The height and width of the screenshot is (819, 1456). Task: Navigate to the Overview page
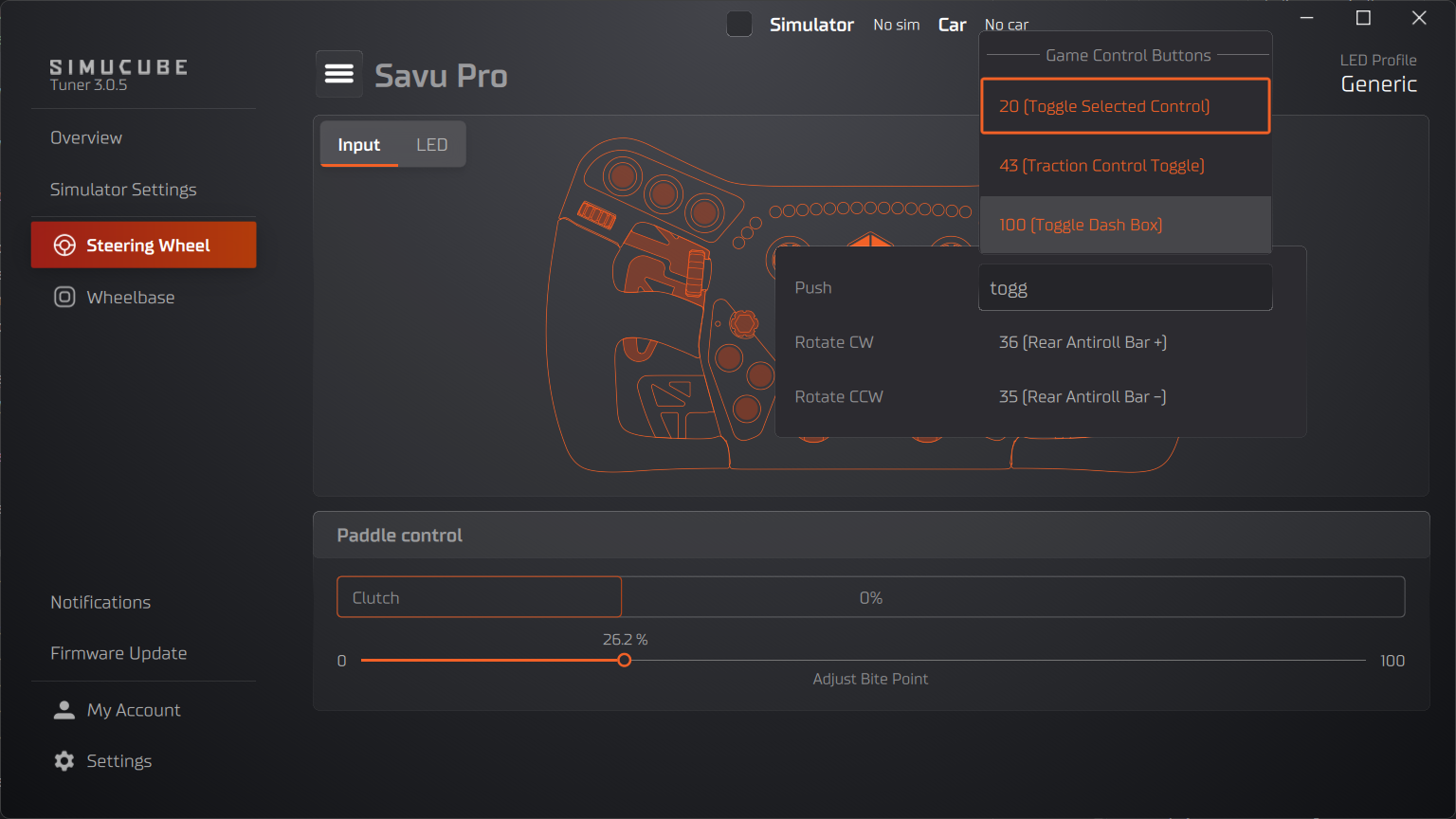(85, 137)
